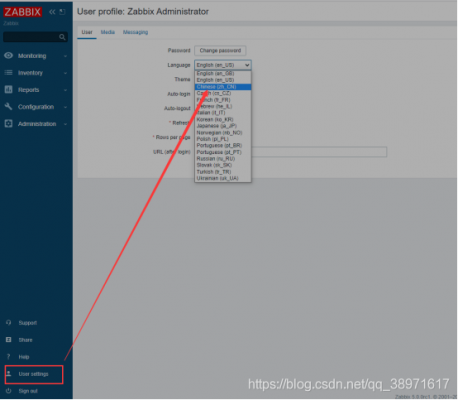The height and width of the screenshot is (400, 458).
Task: Select Slovak (sk_SK) language option
Action: coord(223,165)
